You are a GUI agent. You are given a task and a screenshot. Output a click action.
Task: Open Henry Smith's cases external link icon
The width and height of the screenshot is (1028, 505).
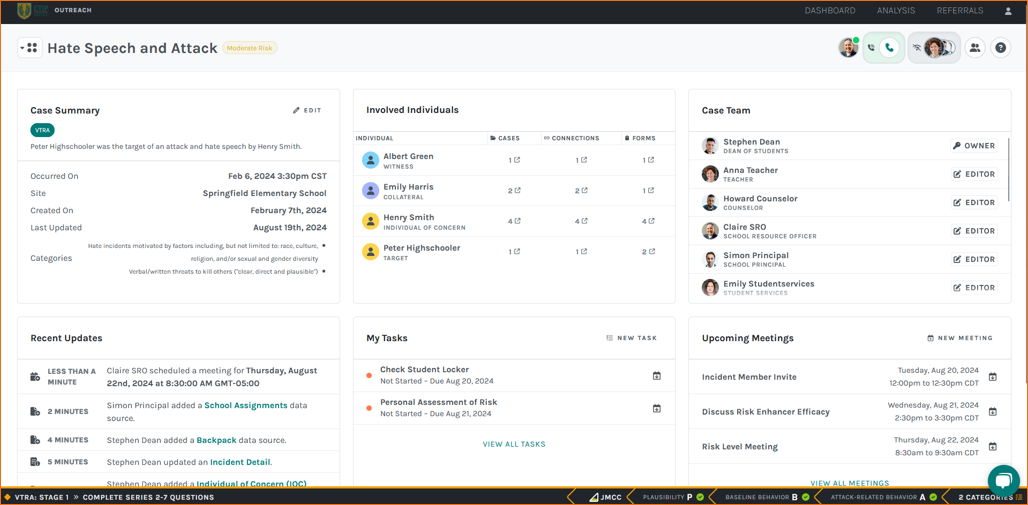pos(516,221)
